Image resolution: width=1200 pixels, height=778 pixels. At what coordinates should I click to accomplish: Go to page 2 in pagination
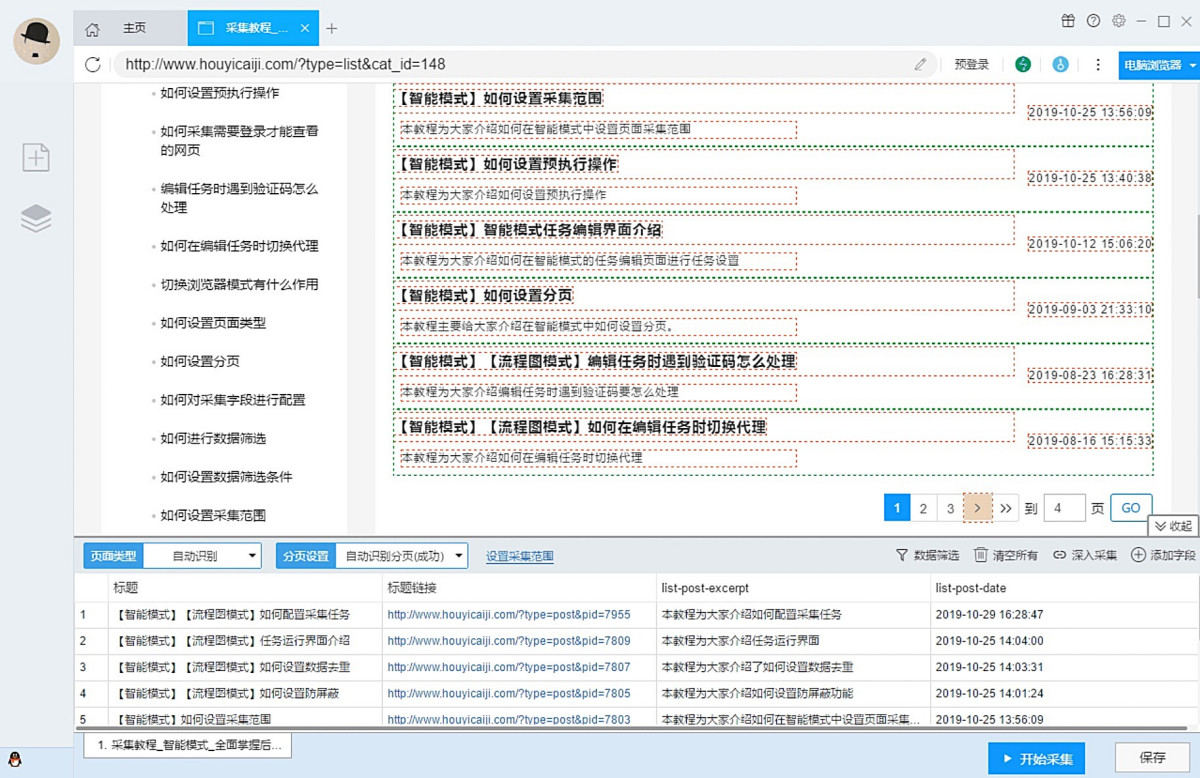(923, 508)
